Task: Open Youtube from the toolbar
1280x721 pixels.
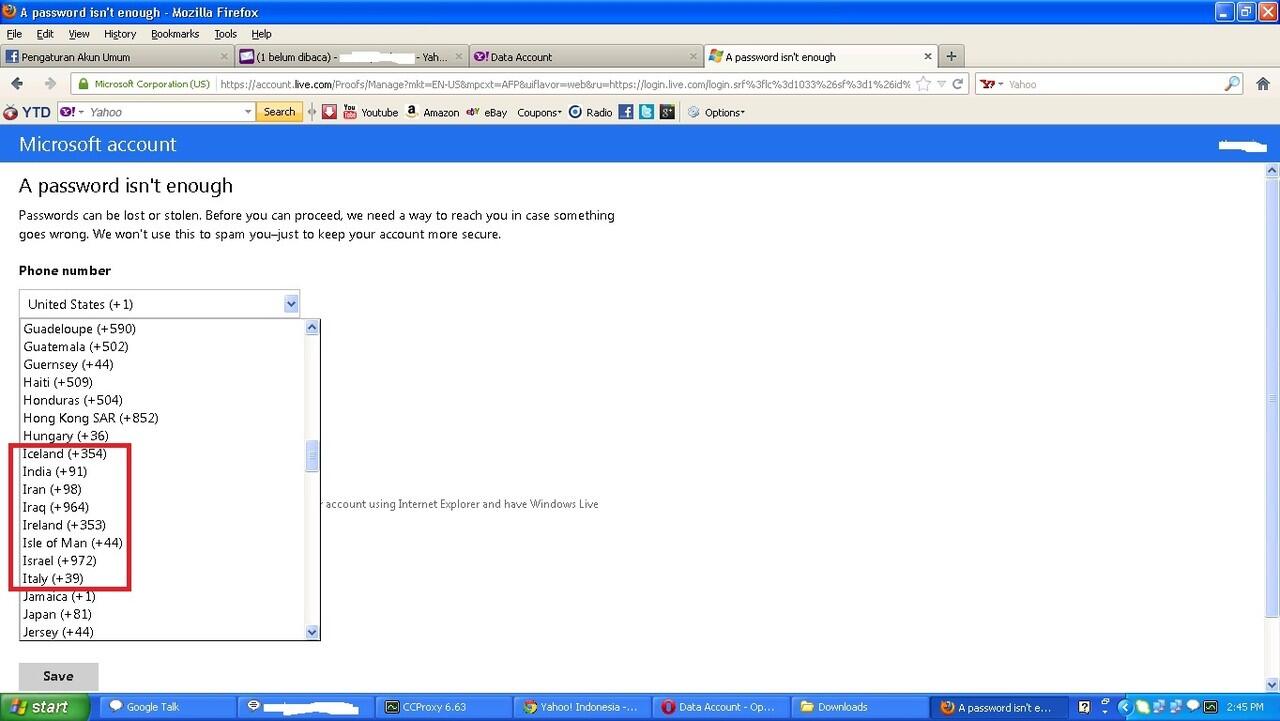Action: click(371, 112)
